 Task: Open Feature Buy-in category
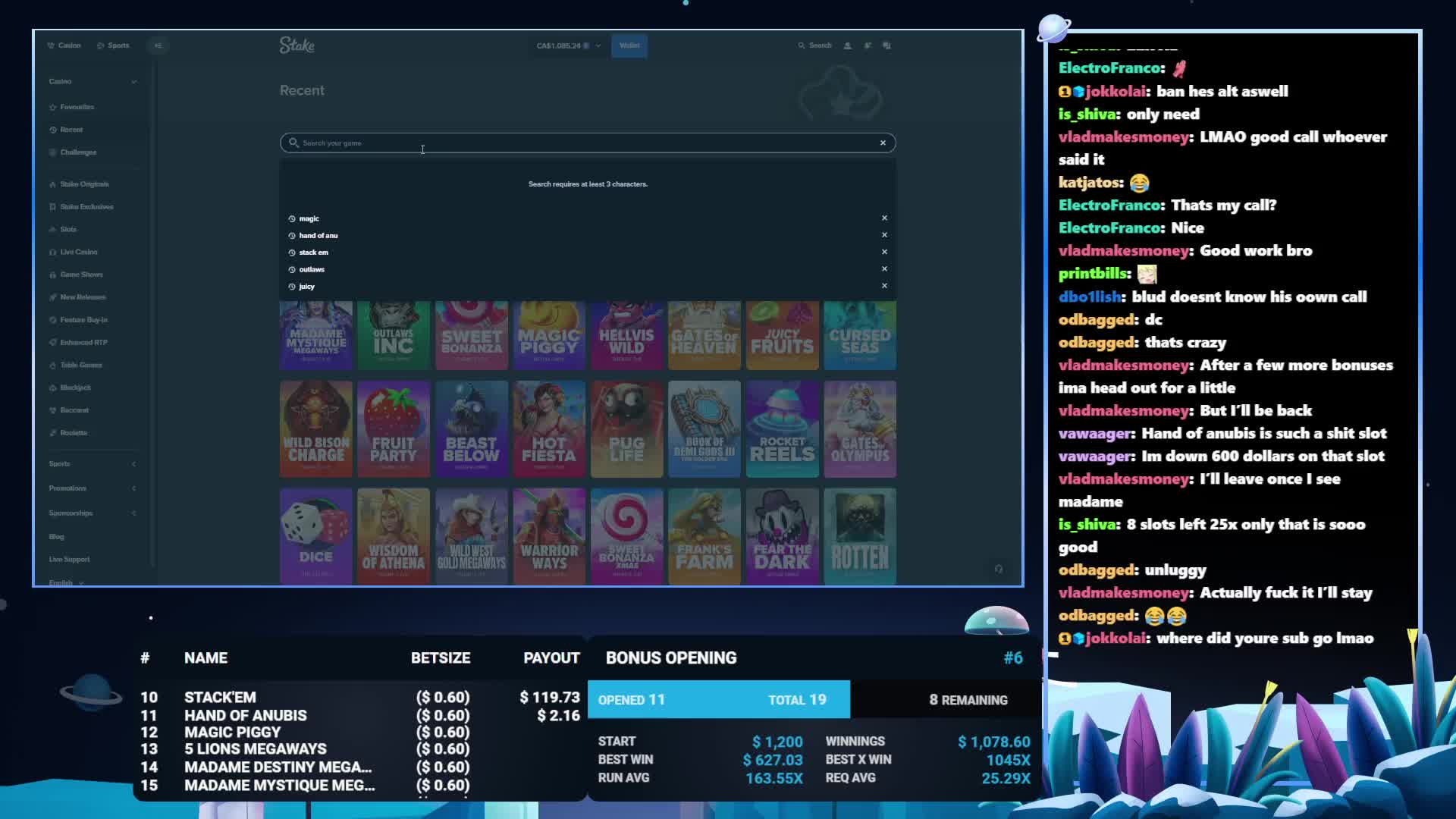(x=79, y=320)
